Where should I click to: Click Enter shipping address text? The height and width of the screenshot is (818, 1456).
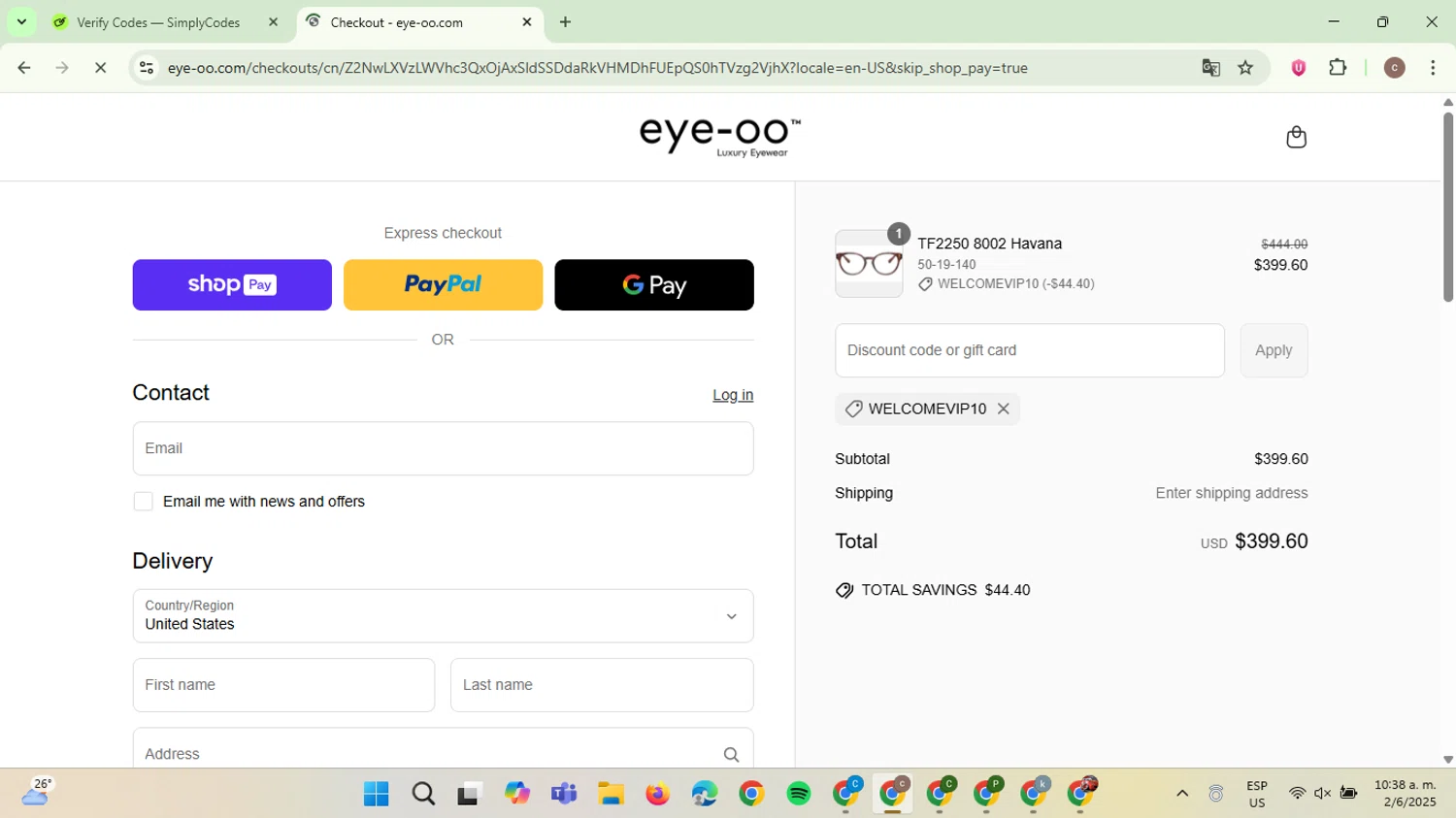(x=1232, y=494)
